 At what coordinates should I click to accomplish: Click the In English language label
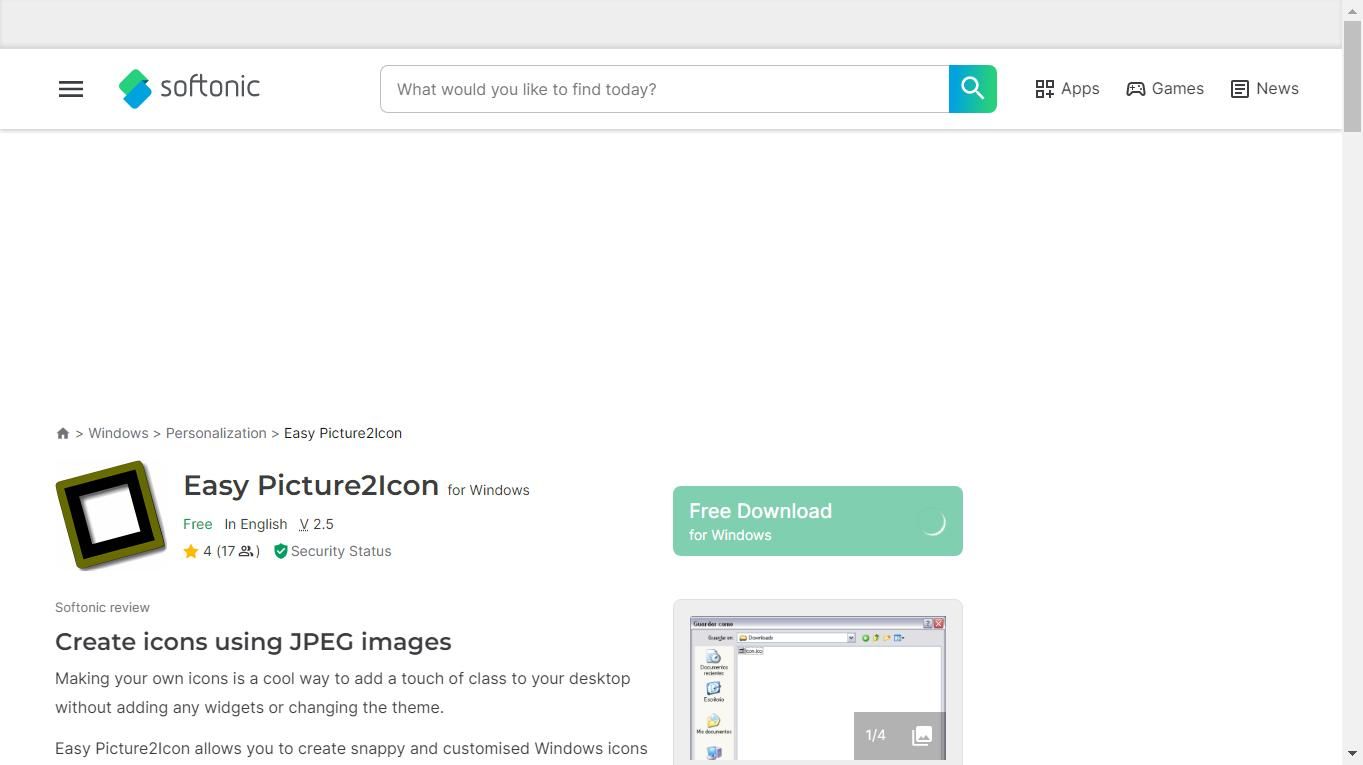click(x=256, y=524)
